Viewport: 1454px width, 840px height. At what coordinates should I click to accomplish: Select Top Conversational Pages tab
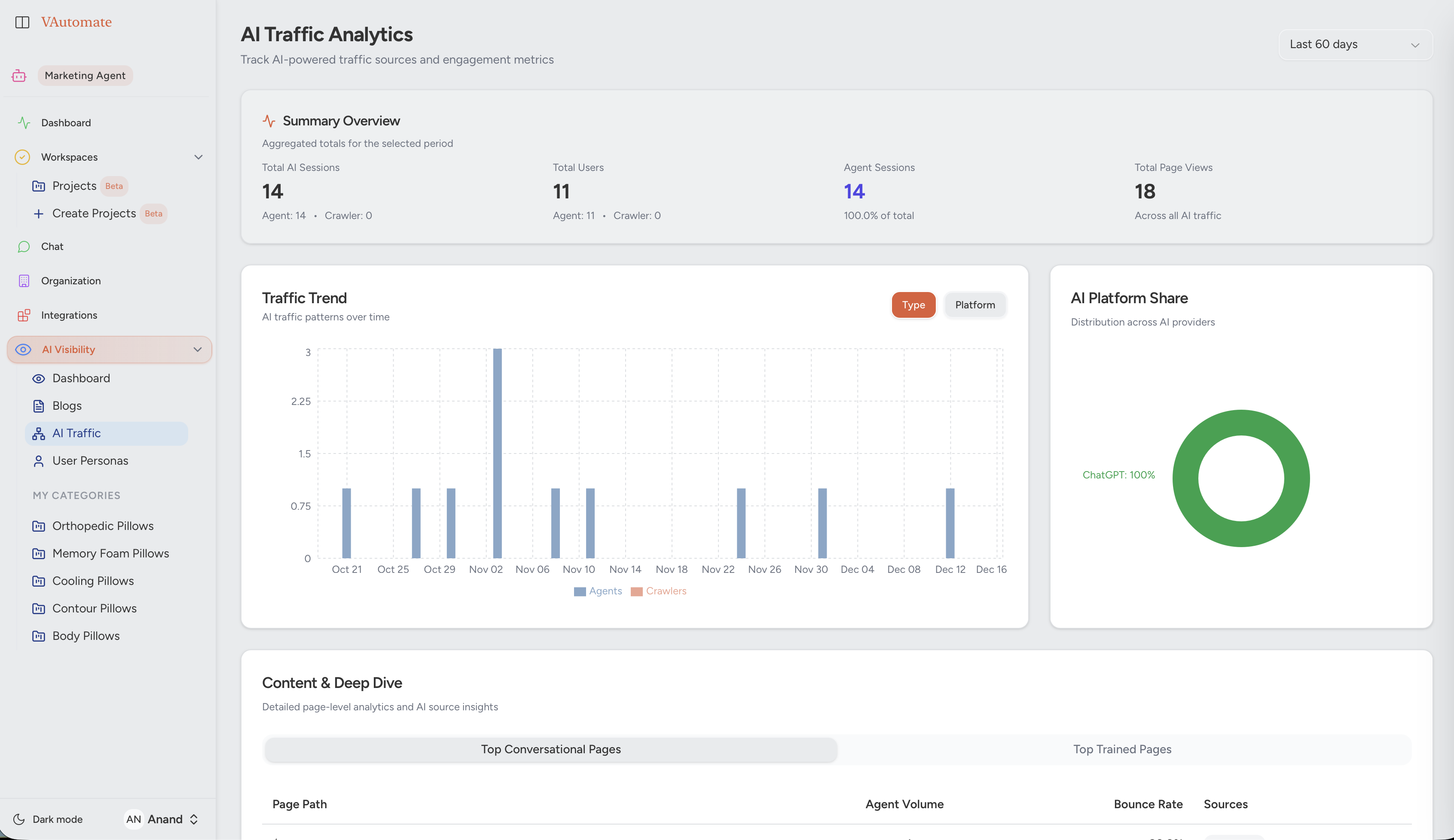pyautogui.click(x=550, y=749)
